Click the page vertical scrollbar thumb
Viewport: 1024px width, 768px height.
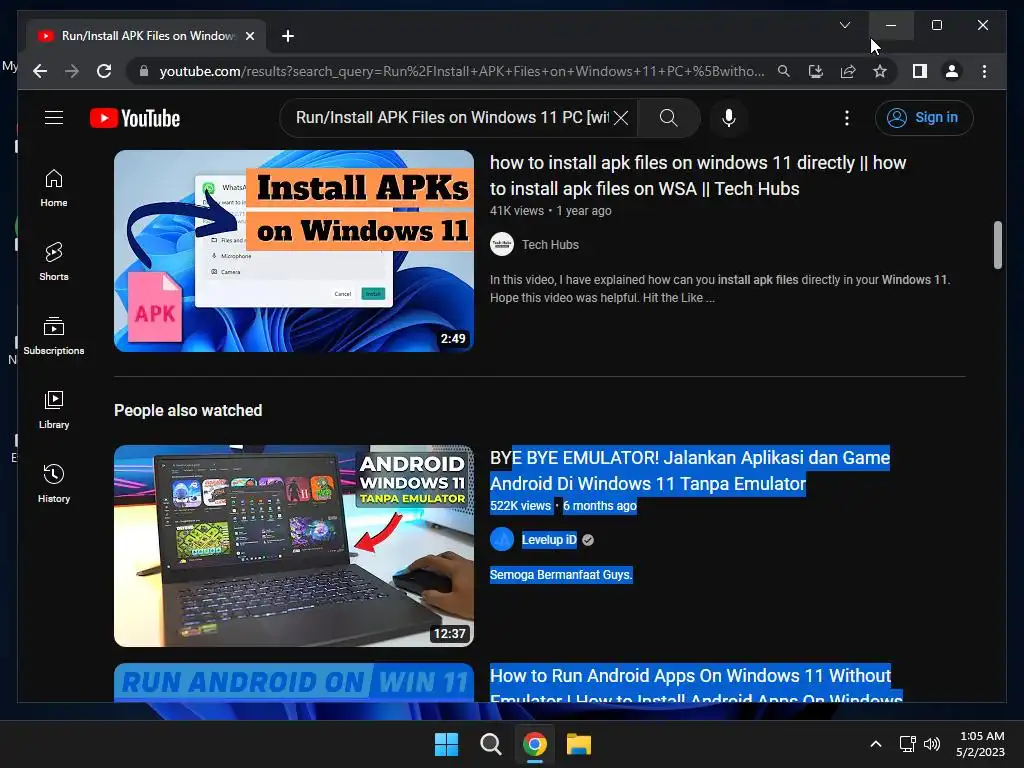click(997, 245)
